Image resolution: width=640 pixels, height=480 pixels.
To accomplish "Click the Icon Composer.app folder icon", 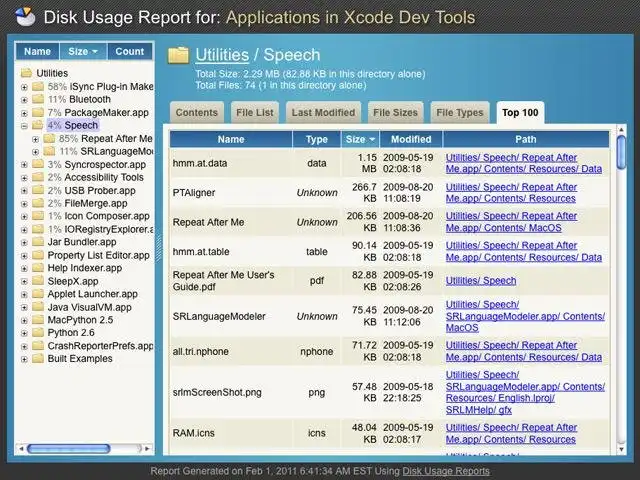I will pos(38,216).
